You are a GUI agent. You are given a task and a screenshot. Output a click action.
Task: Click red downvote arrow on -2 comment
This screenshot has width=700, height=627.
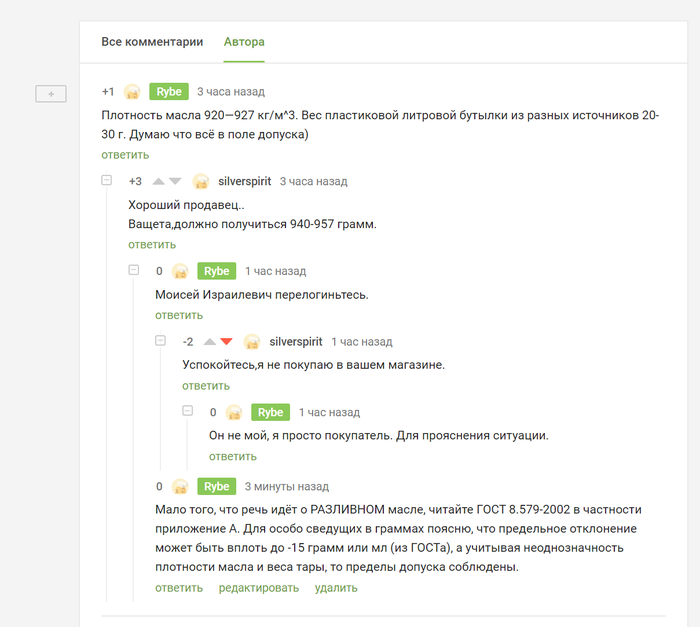pos(226,341)
